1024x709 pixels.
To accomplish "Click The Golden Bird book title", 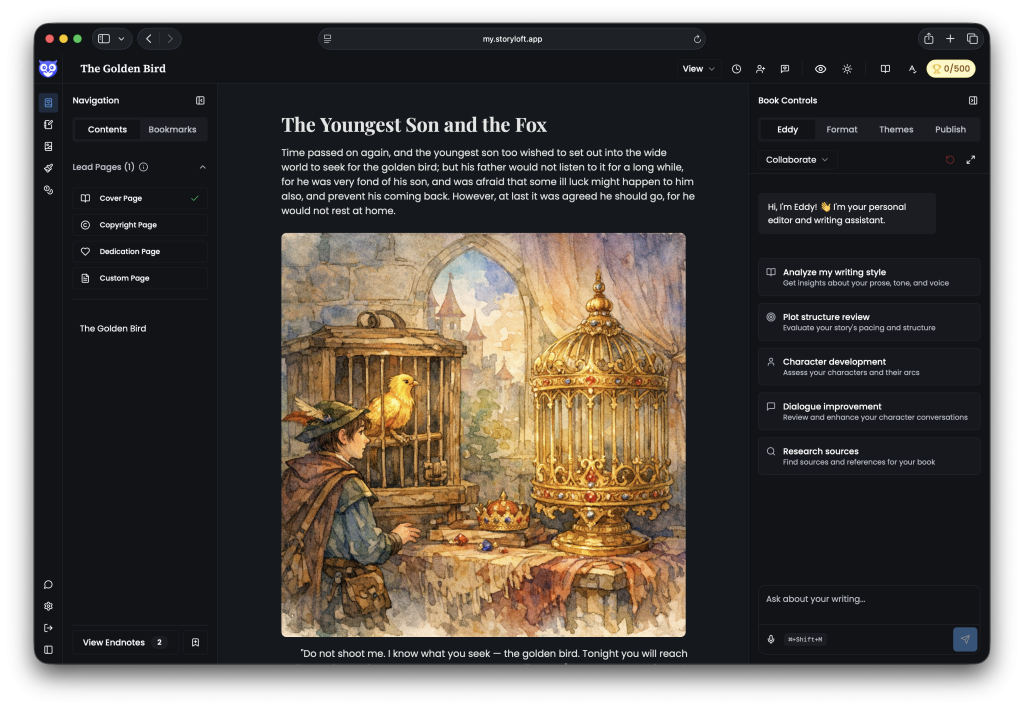I will (123, 69).
